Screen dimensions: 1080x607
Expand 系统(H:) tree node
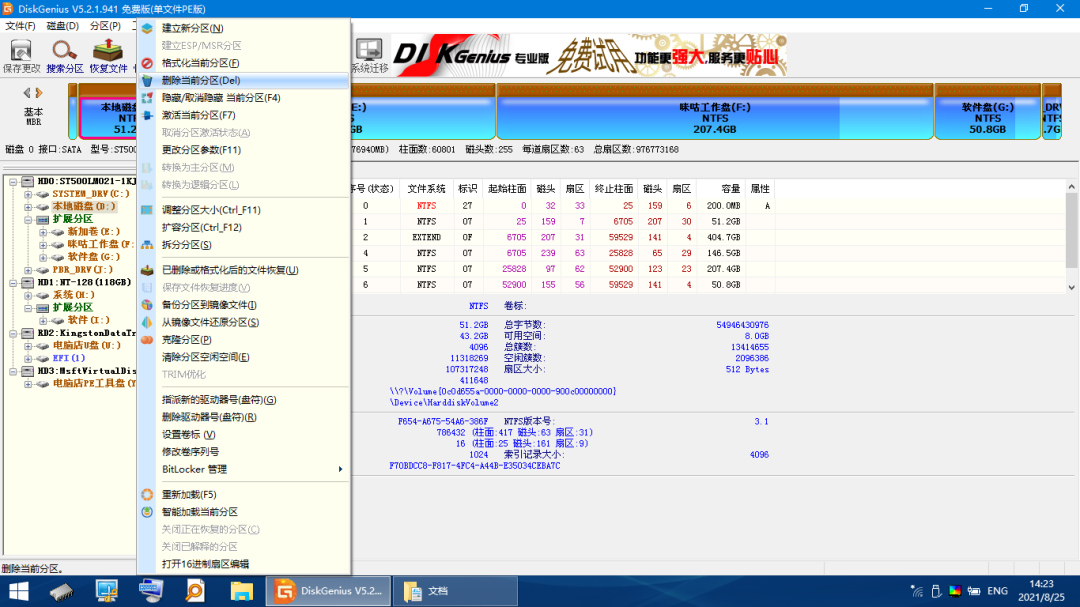(28, 295)
